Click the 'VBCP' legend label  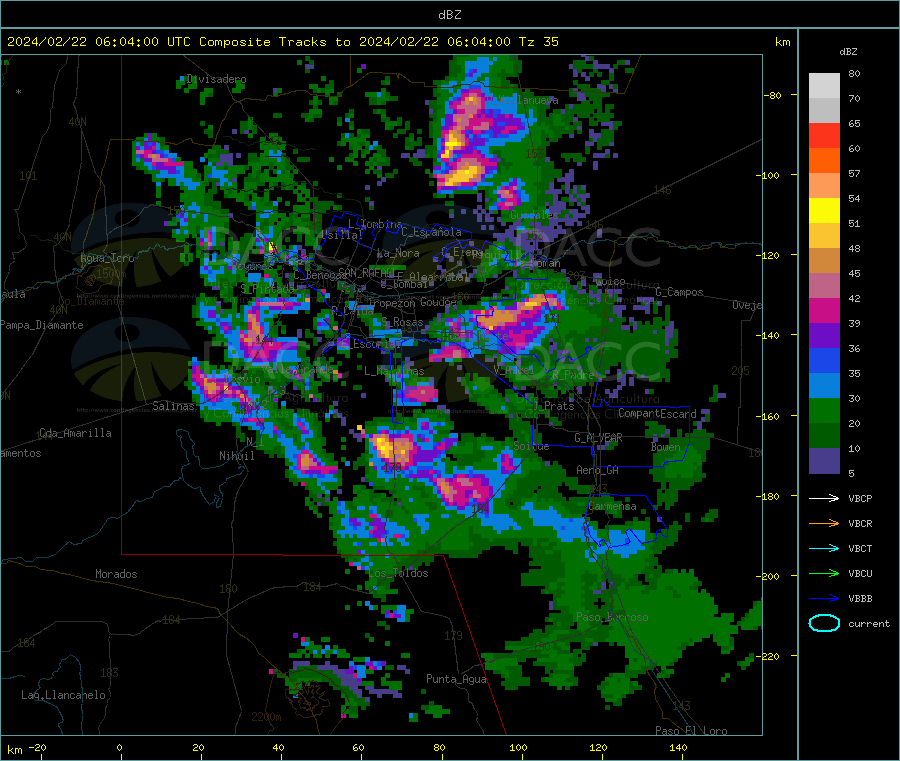click(860, 498)
